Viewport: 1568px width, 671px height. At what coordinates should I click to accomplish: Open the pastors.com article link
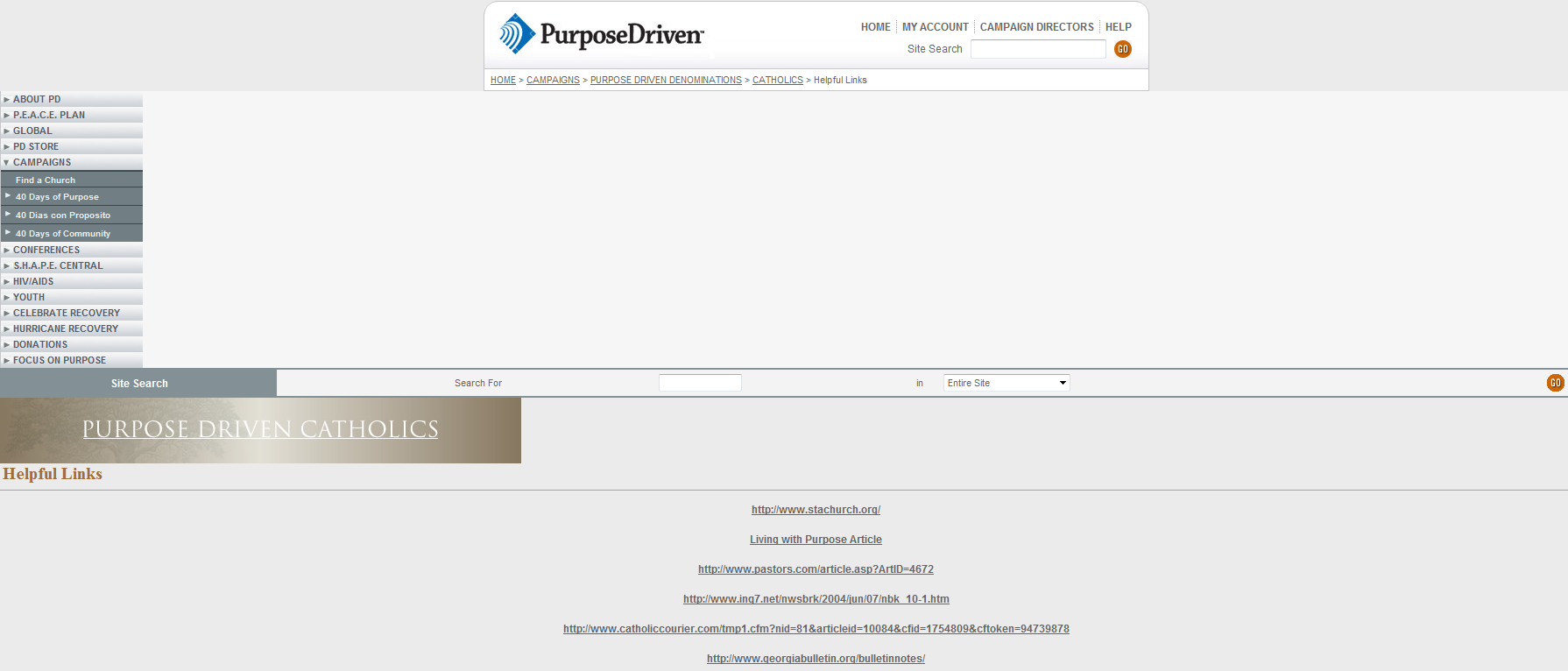coord(816,569)
